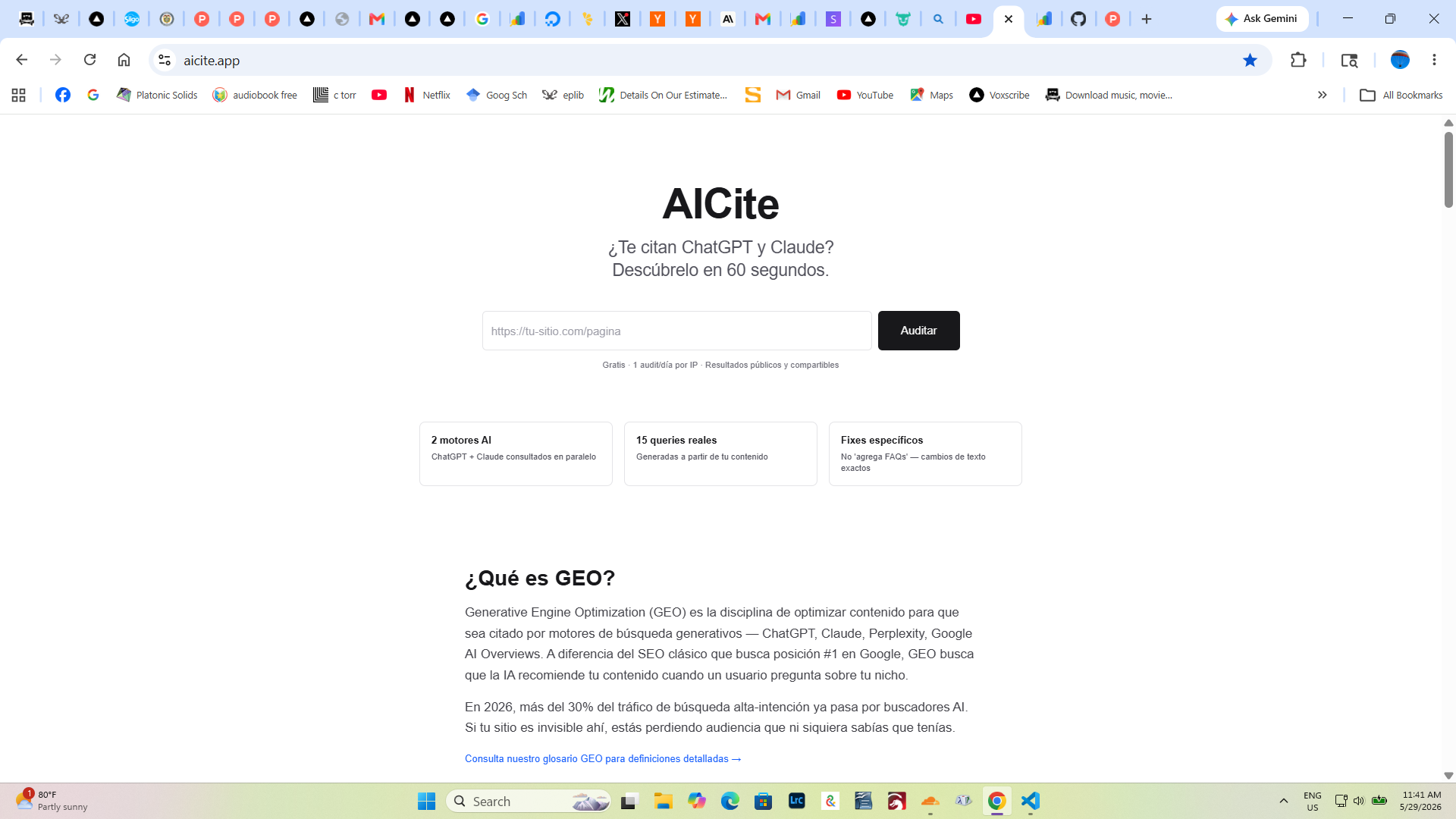
Task: Open the Netflix bookmark
Action: click(x=427, y=95)
